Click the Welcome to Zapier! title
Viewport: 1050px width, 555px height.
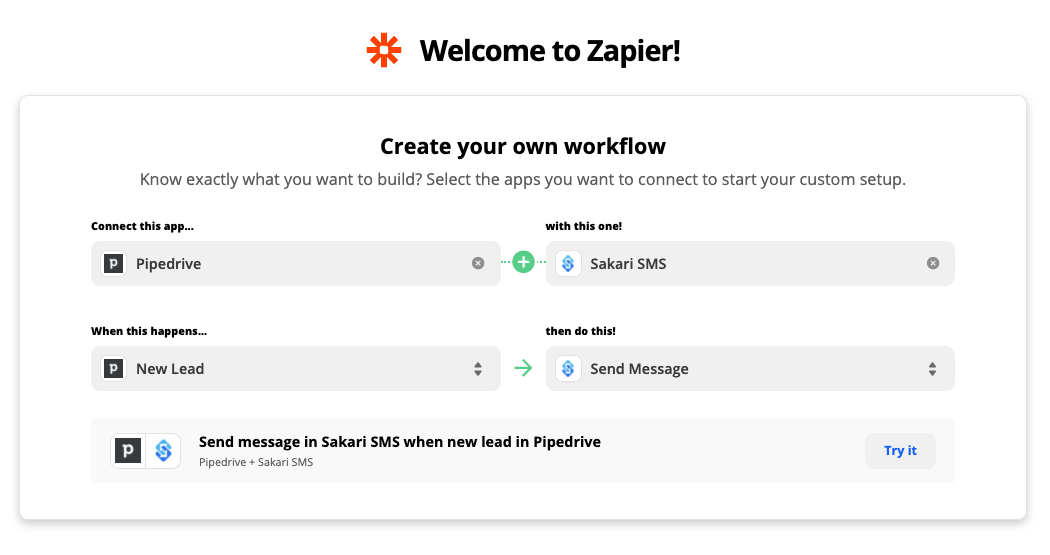point(550,51)
